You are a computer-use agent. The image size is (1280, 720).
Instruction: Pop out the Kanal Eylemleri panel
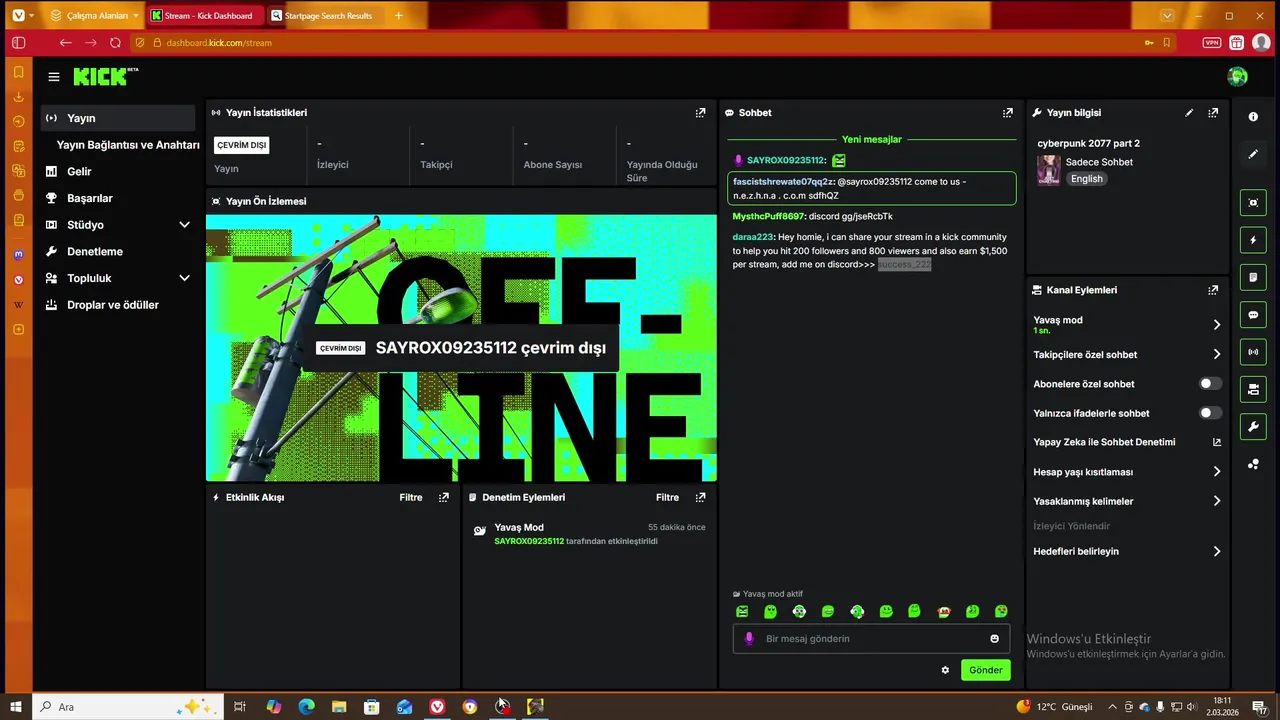tap(1213, 290)
